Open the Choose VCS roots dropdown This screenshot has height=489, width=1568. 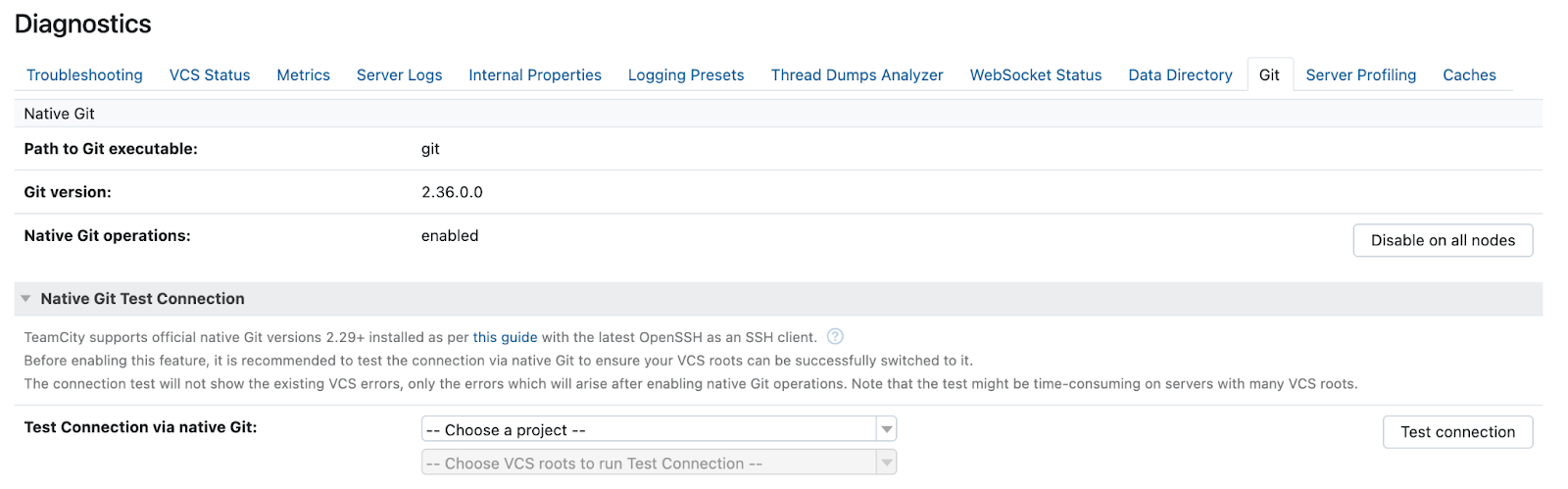point(659,463)
